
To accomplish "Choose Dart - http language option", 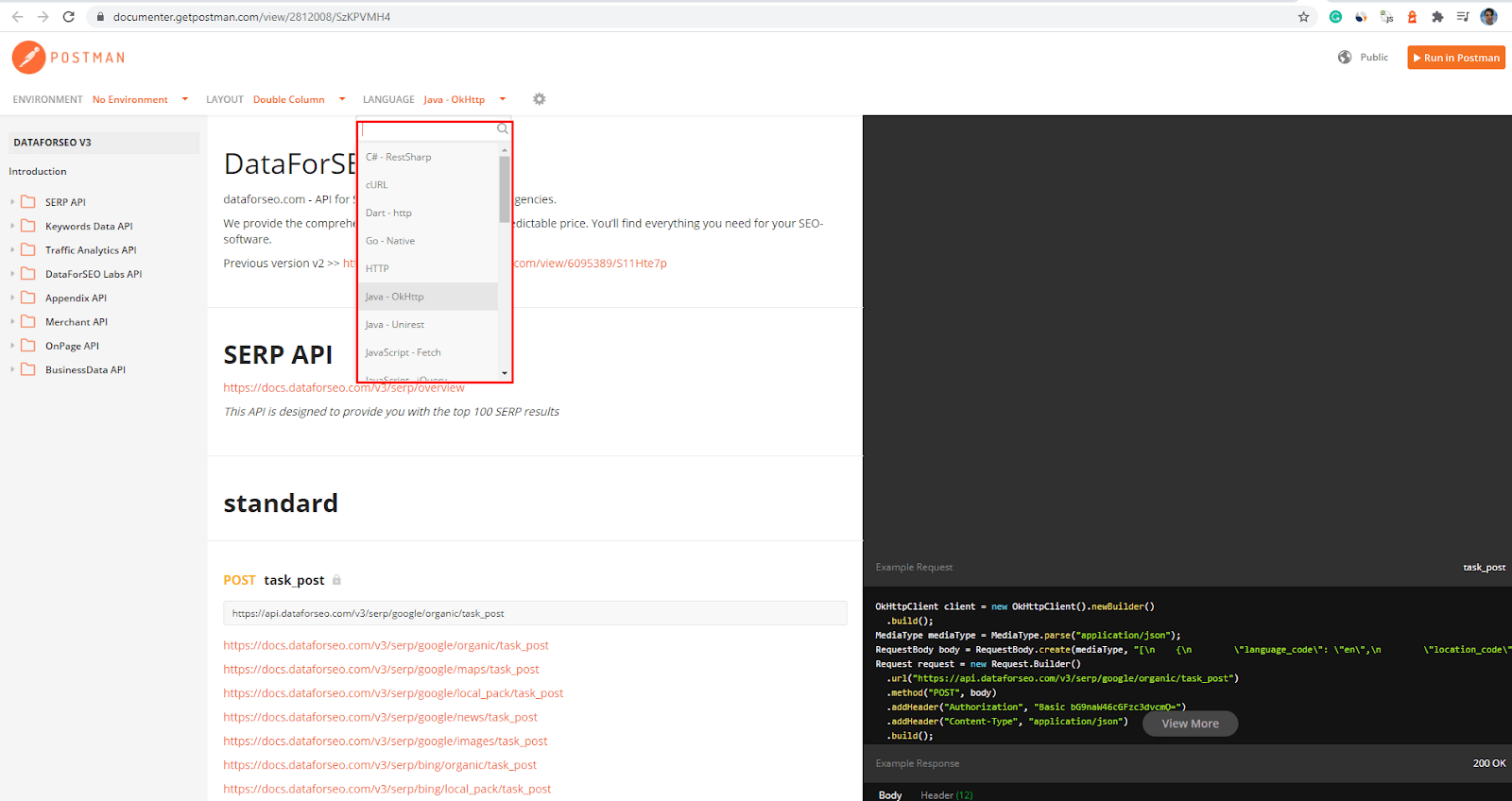I will (428, 213).
